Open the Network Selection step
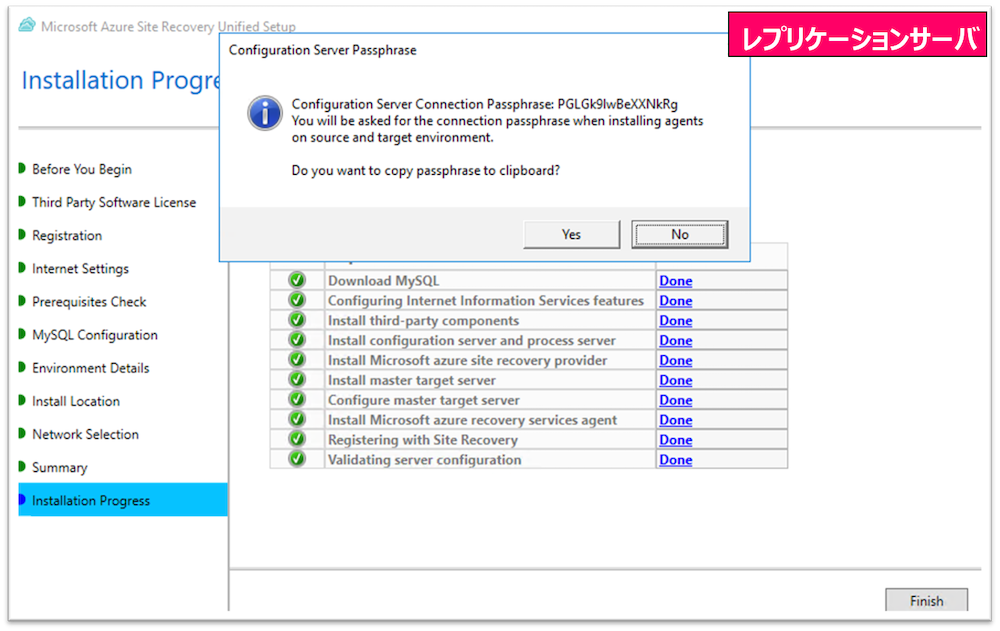Viewport: 1000px width, 631px height. [85, 434]
